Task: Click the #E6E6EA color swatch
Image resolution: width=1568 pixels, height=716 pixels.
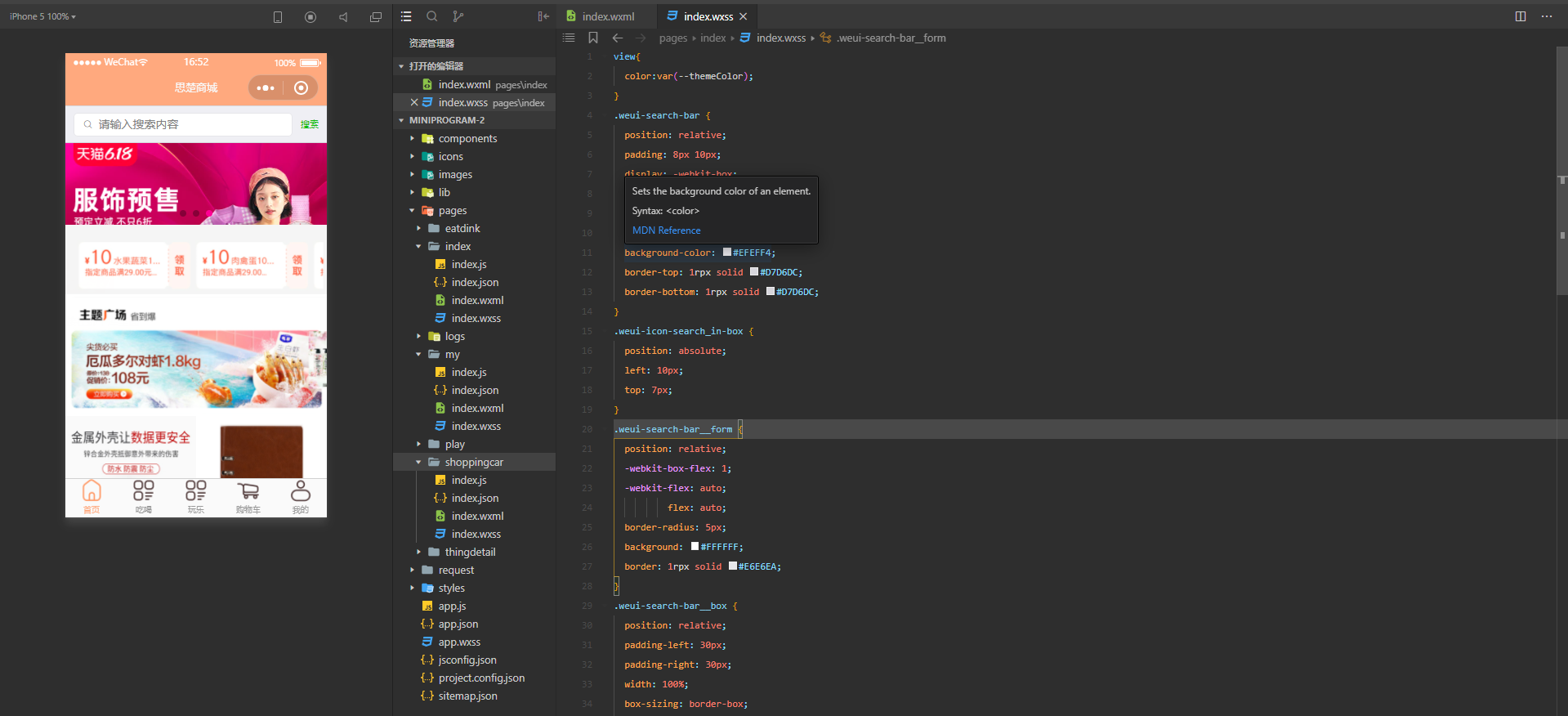Action: click(x=733, y=566)
